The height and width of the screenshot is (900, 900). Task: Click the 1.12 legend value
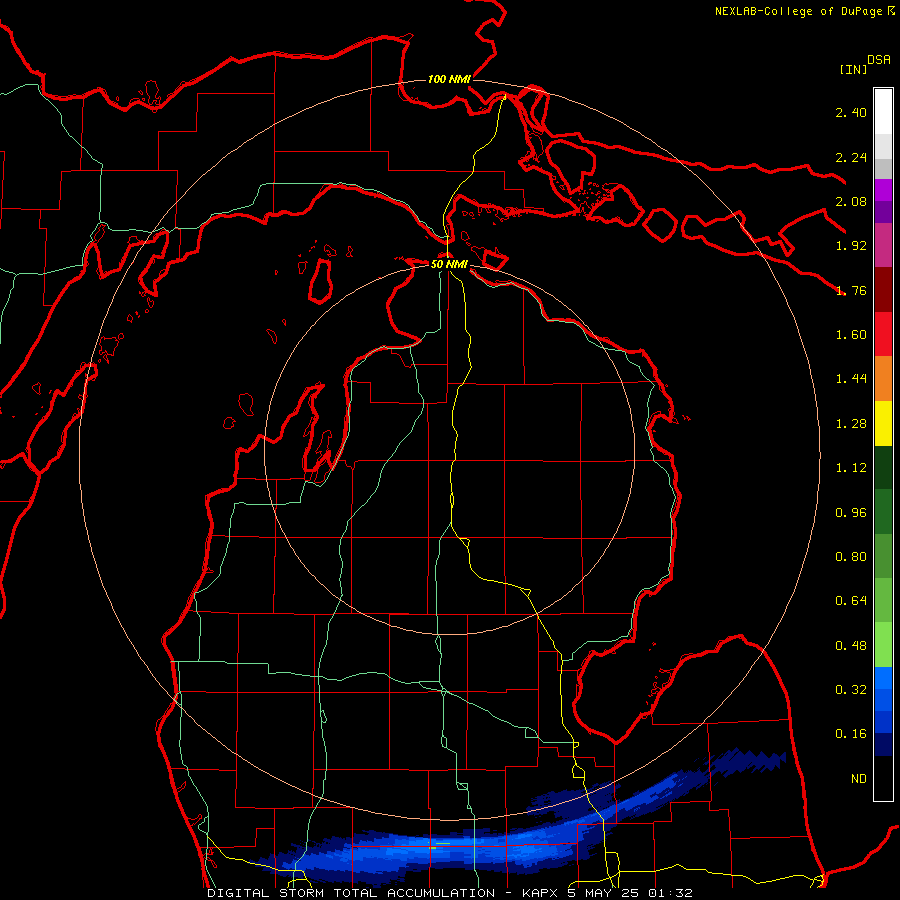851,468
